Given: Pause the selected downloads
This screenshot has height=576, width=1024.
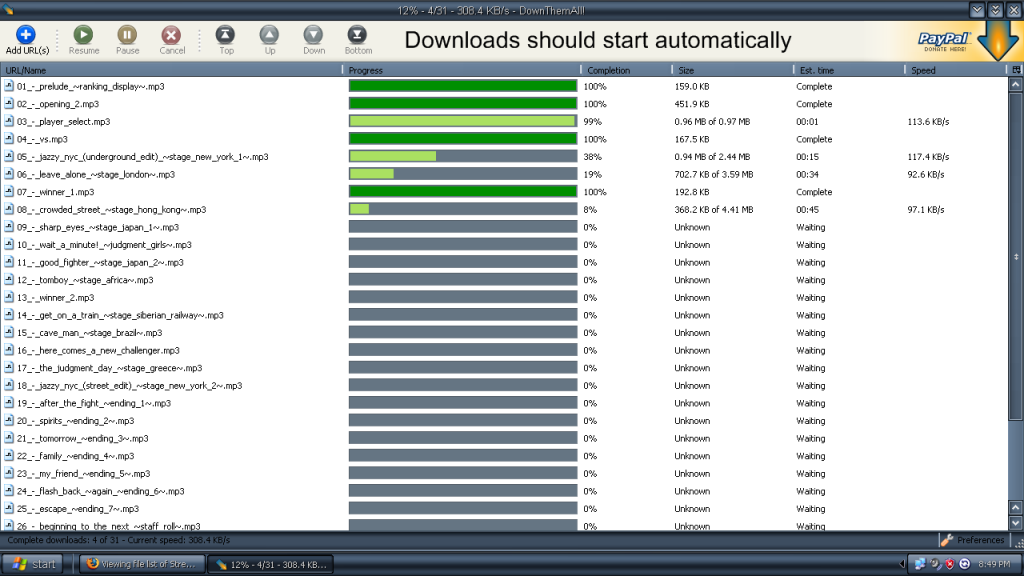Looking at the screenshot, I should [128, 36].
